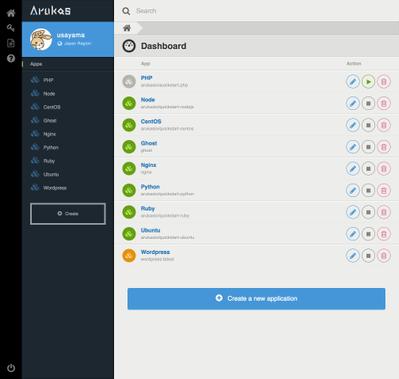The image size is (399, 379).
Task: Edit the Ubuntu app with pencil icon
Action: pos(353,234)
